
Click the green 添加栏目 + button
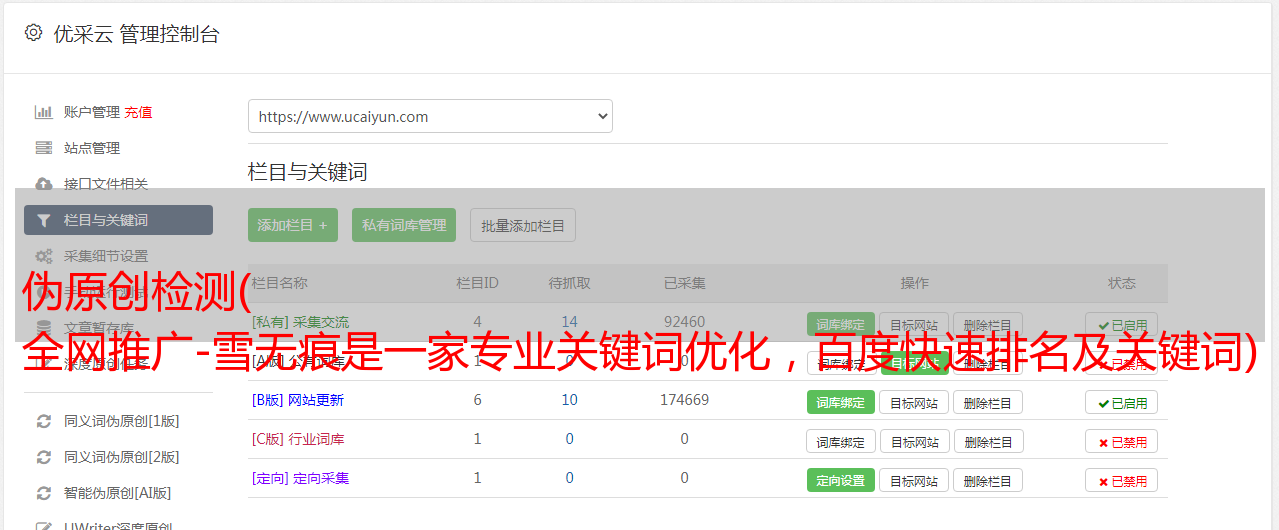pyautogui.click(x=293, y=225)
